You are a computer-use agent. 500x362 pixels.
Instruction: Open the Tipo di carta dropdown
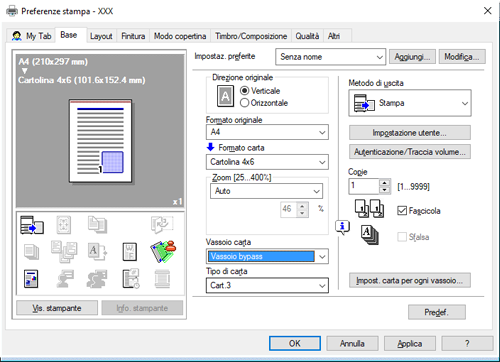coord(267,286)
